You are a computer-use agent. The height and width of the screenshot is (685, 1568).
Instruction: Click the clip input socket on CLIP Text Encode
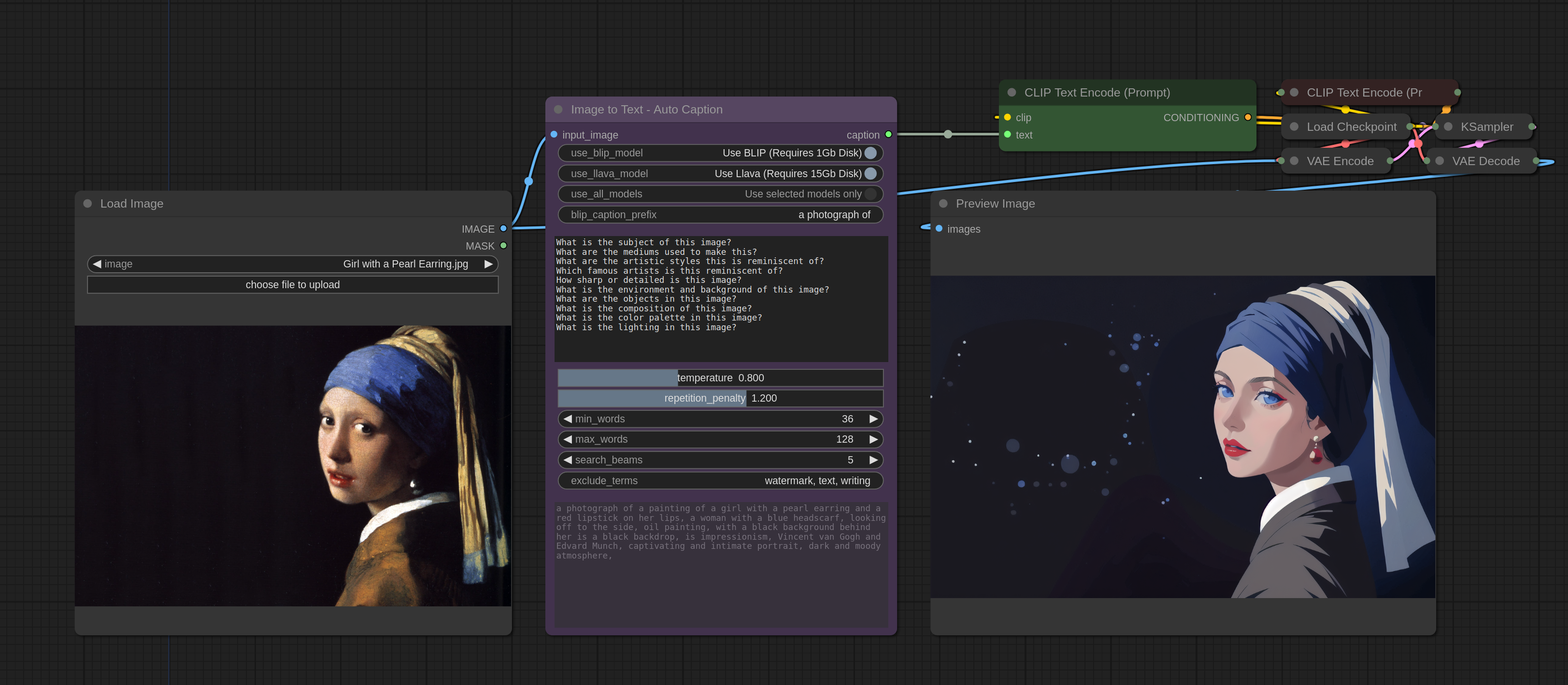pos(1007,117)
